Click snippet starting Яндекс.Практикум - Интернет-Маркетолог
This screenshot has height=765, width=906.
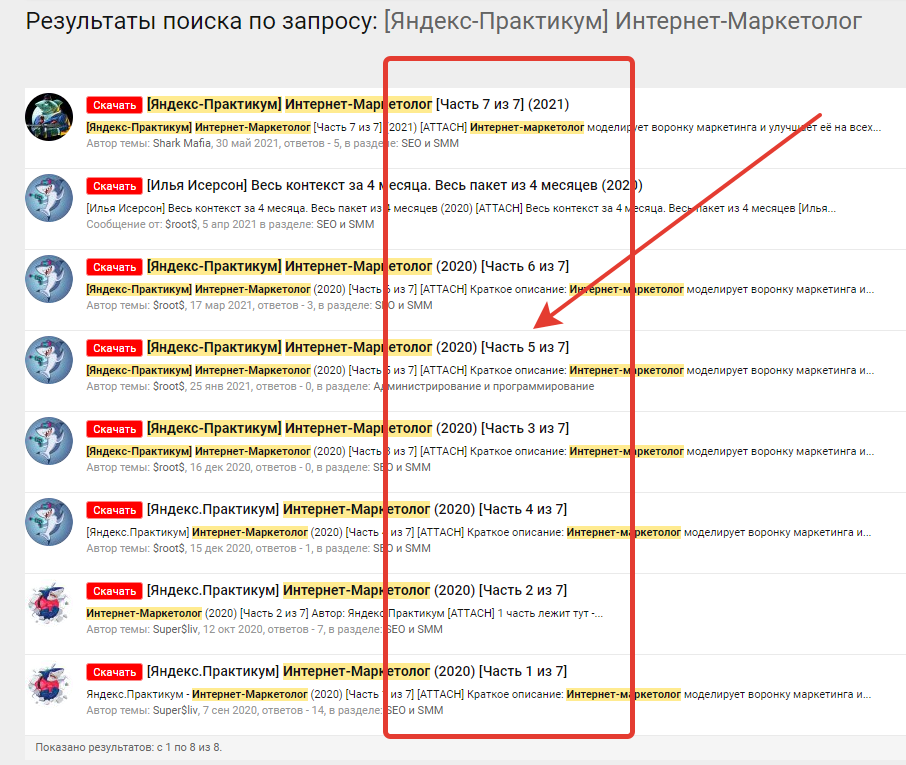pos(478,694)
